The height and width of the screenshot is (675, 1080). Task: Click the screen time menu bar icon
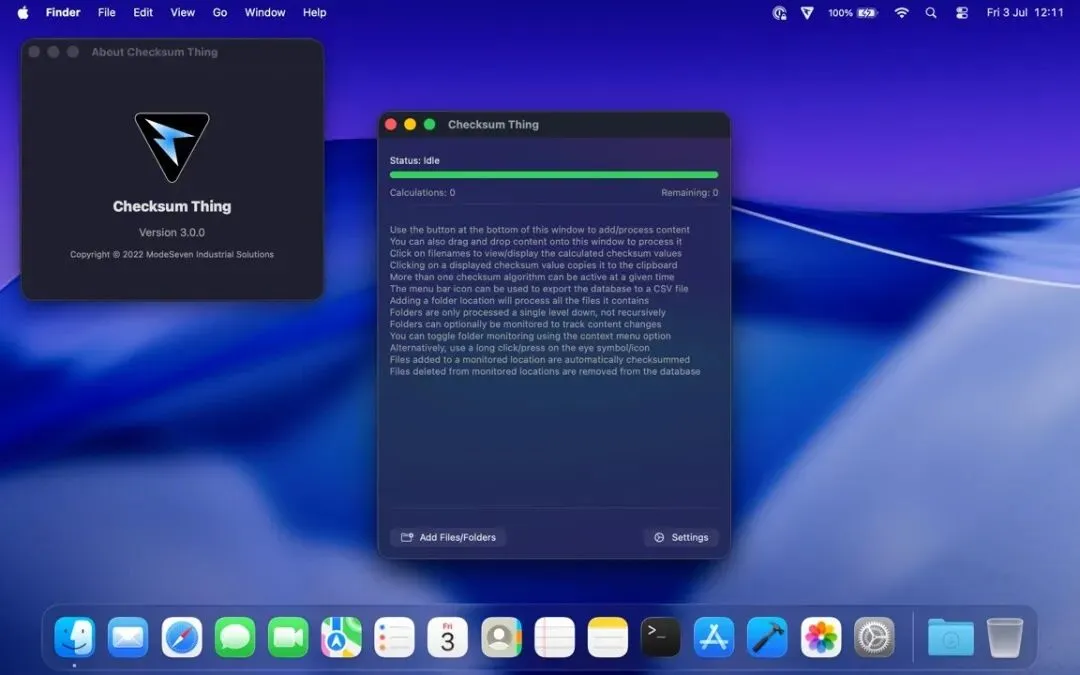(780, 12)
